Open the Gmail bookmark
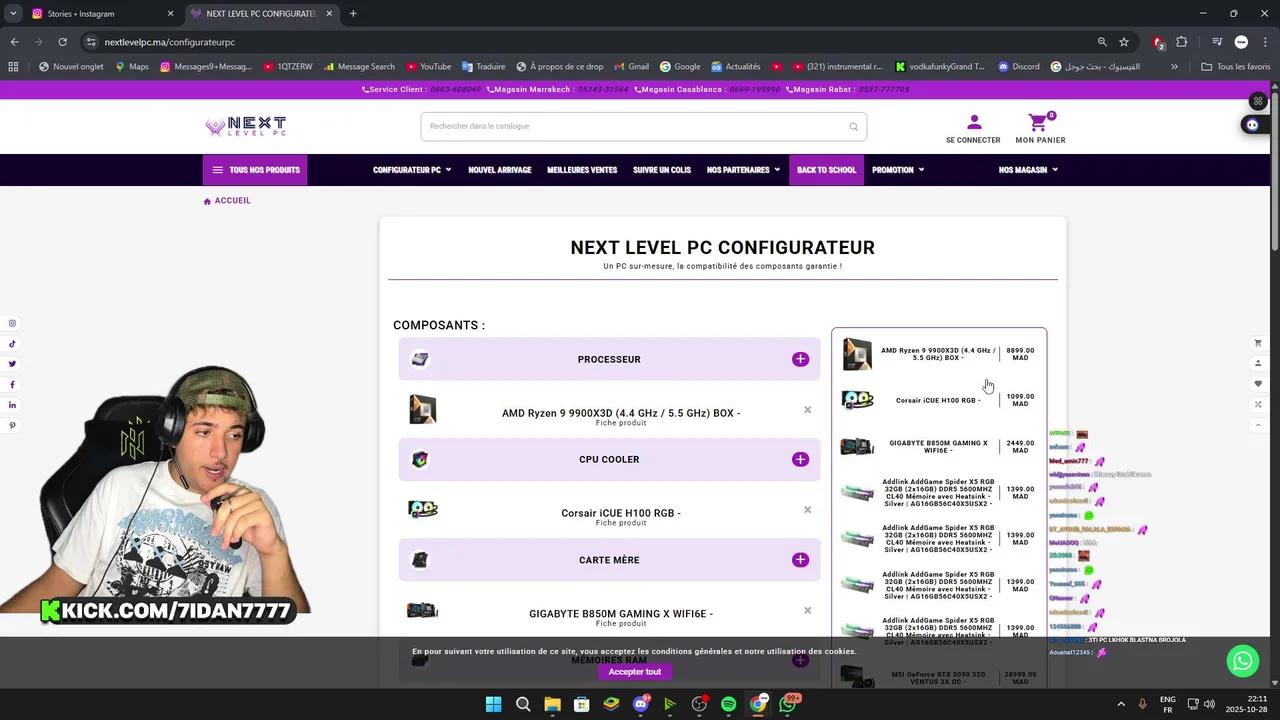Screen dimensions: 1280x720 (630, 67)
